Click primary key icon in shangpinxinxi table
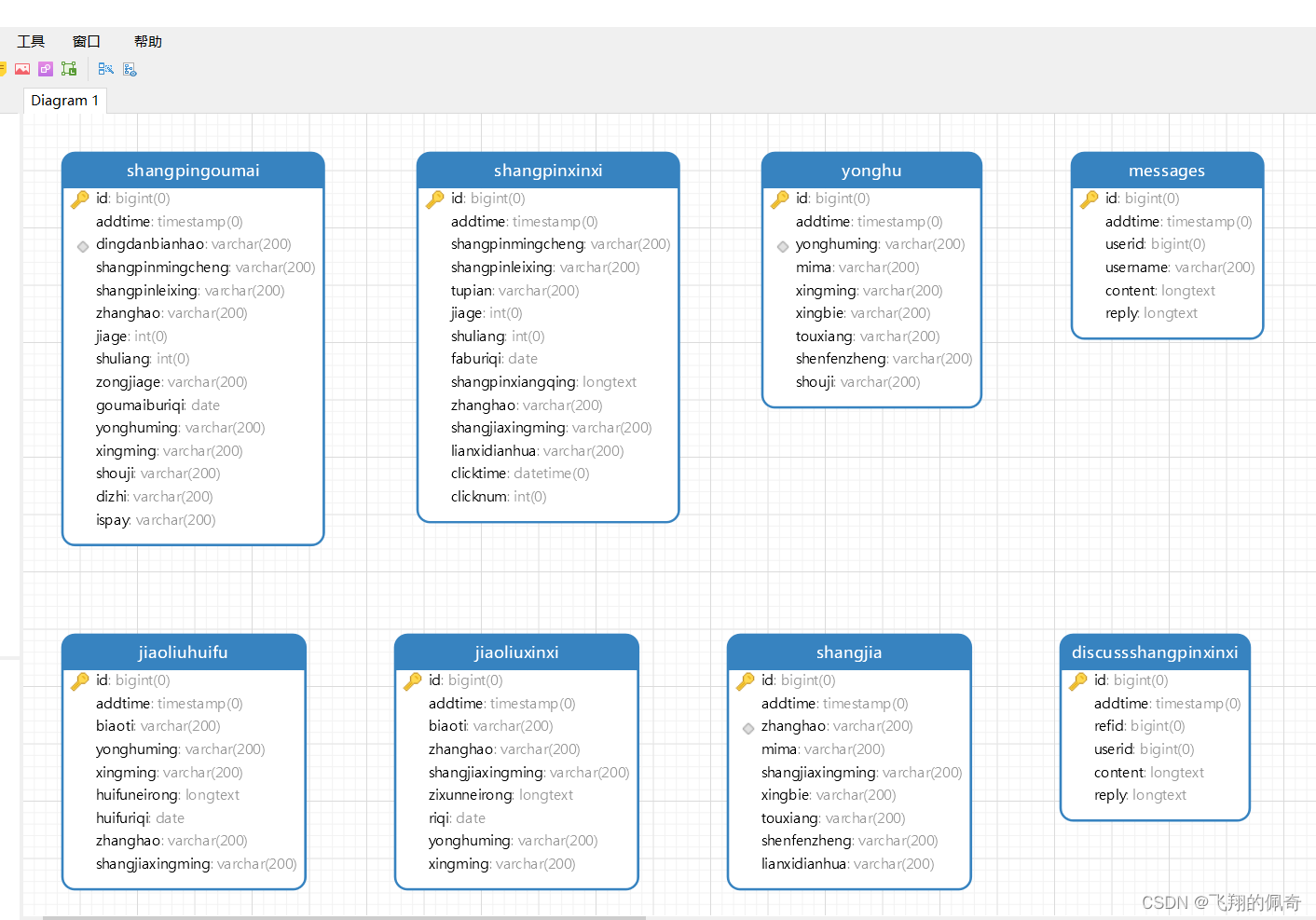 pyautogui.click(x=435, y=199)
